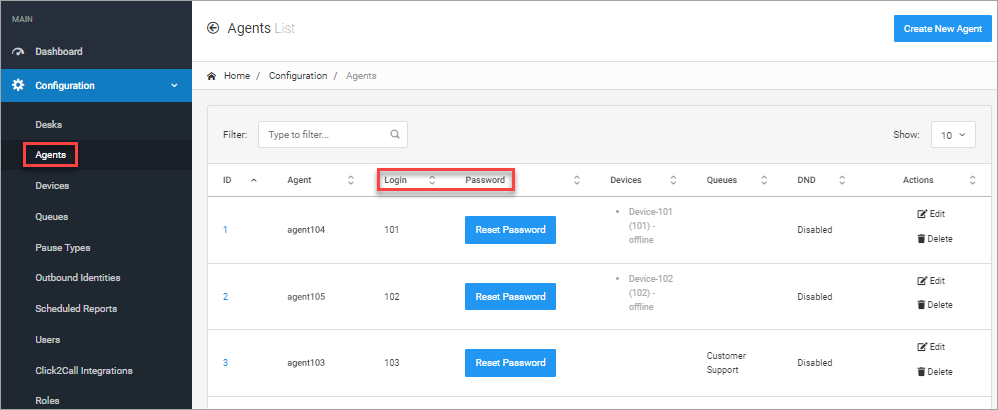Sort by Queues column arrows
The height and width of the screenshot is (410, 998).
764,180
